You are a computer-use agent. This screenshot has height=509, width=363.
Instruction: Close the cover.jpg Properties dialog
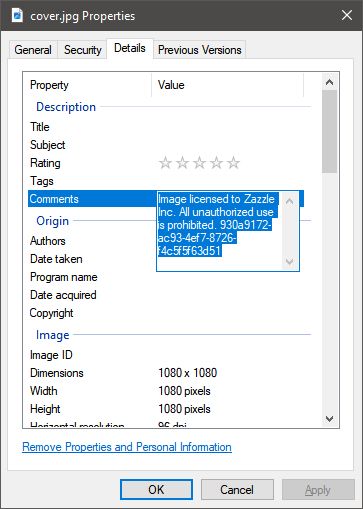347,15
